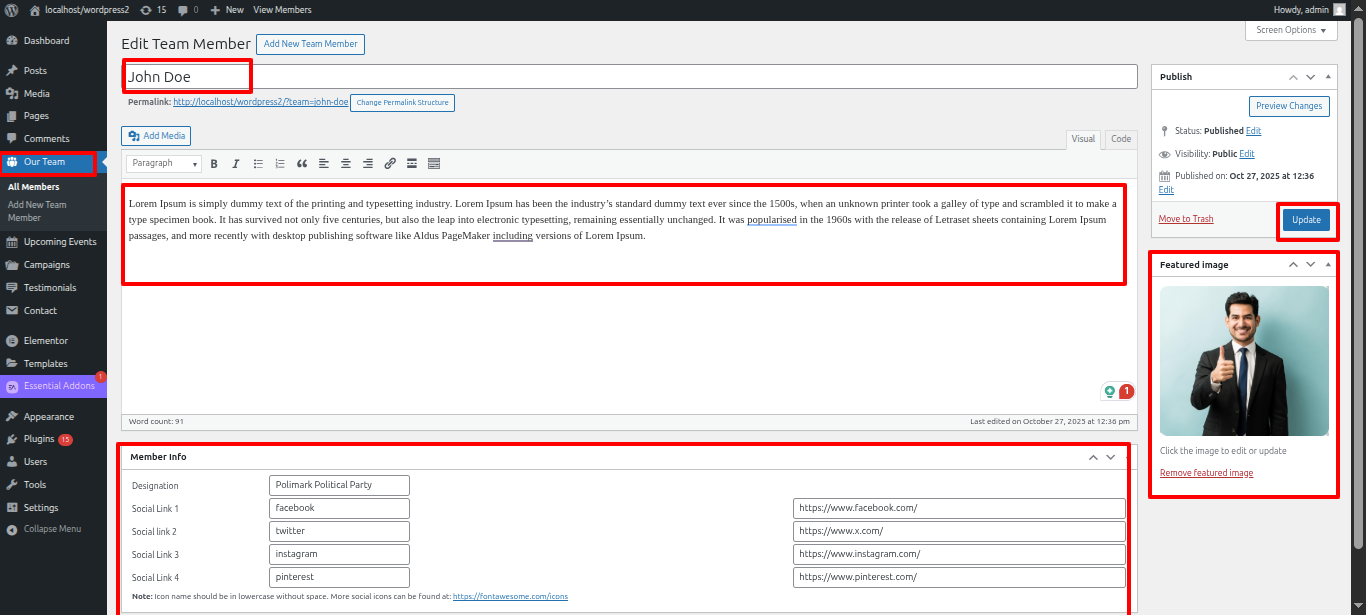This screenshot has width=1366, height=615.
Task: Click the featured image thumbnail
Action: (x=1243, y=361)
